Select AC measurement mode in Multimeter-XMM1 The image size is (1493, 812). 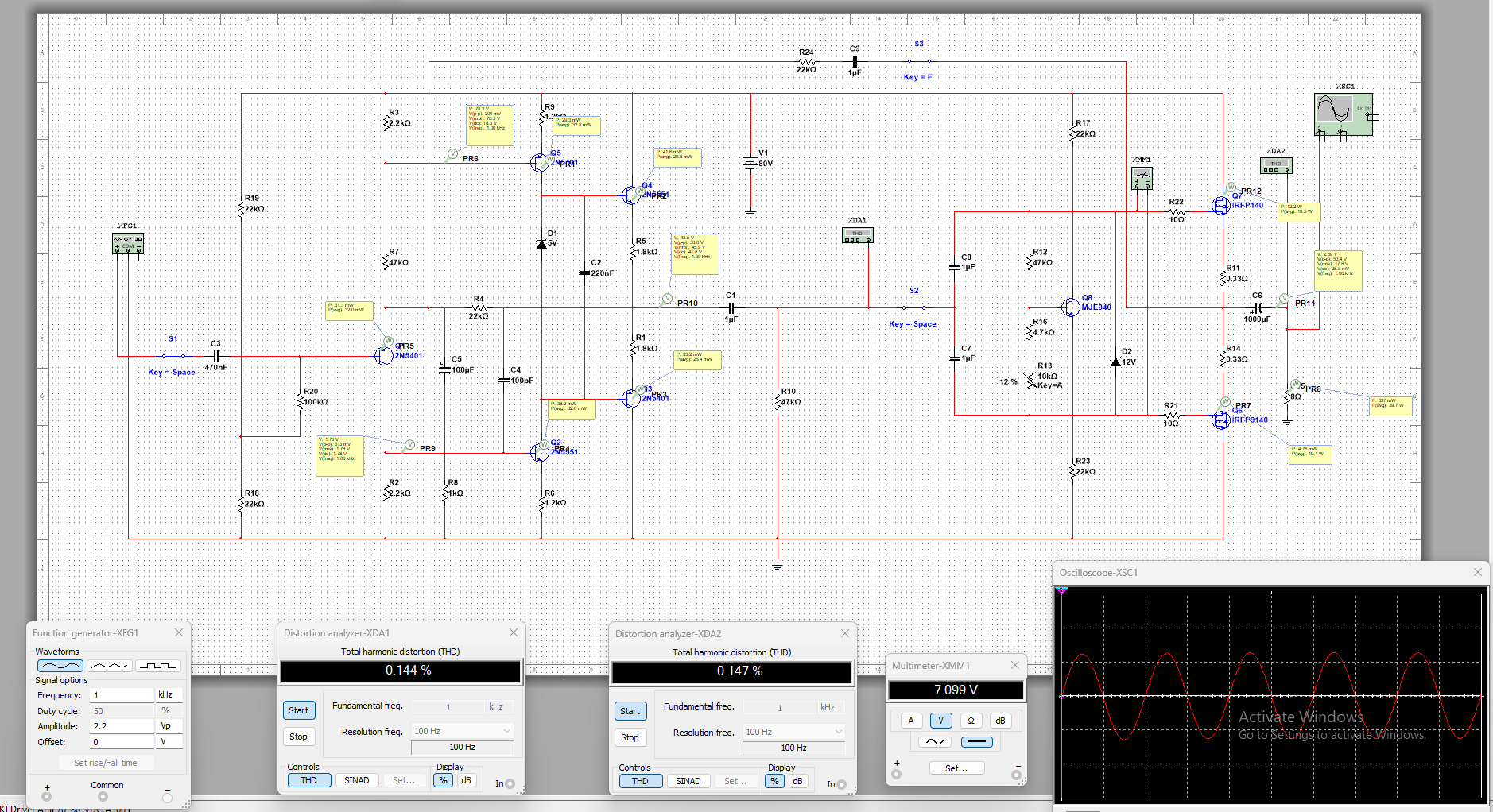pos(935,742)
